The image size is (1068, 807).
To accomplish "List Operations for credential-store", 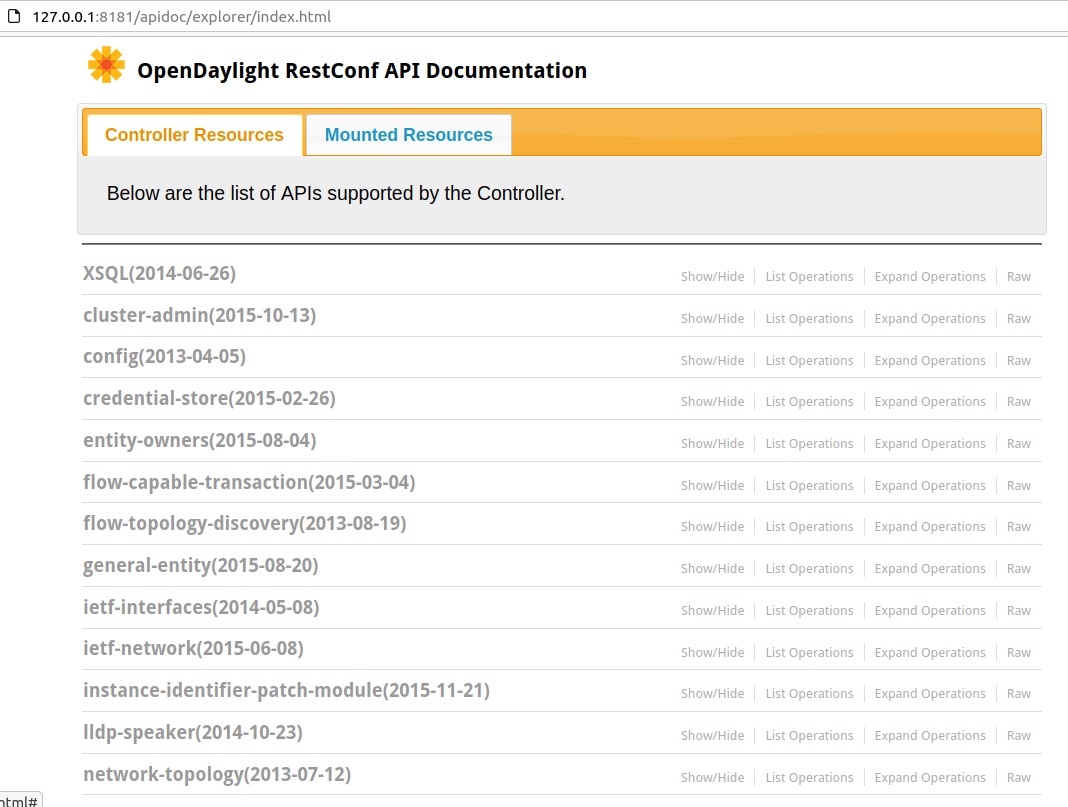I will 809,402.
